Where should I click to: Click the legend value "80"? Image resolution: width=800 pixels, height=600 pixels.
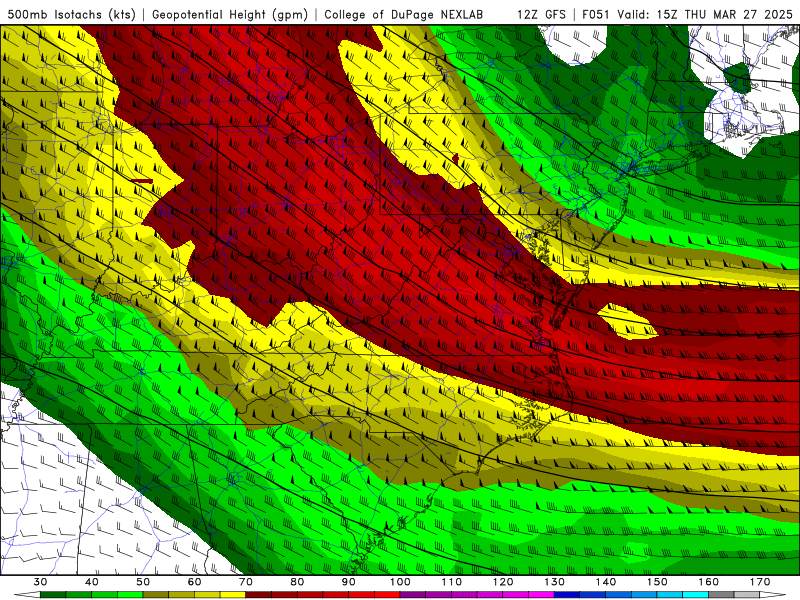tap(297, 582)
